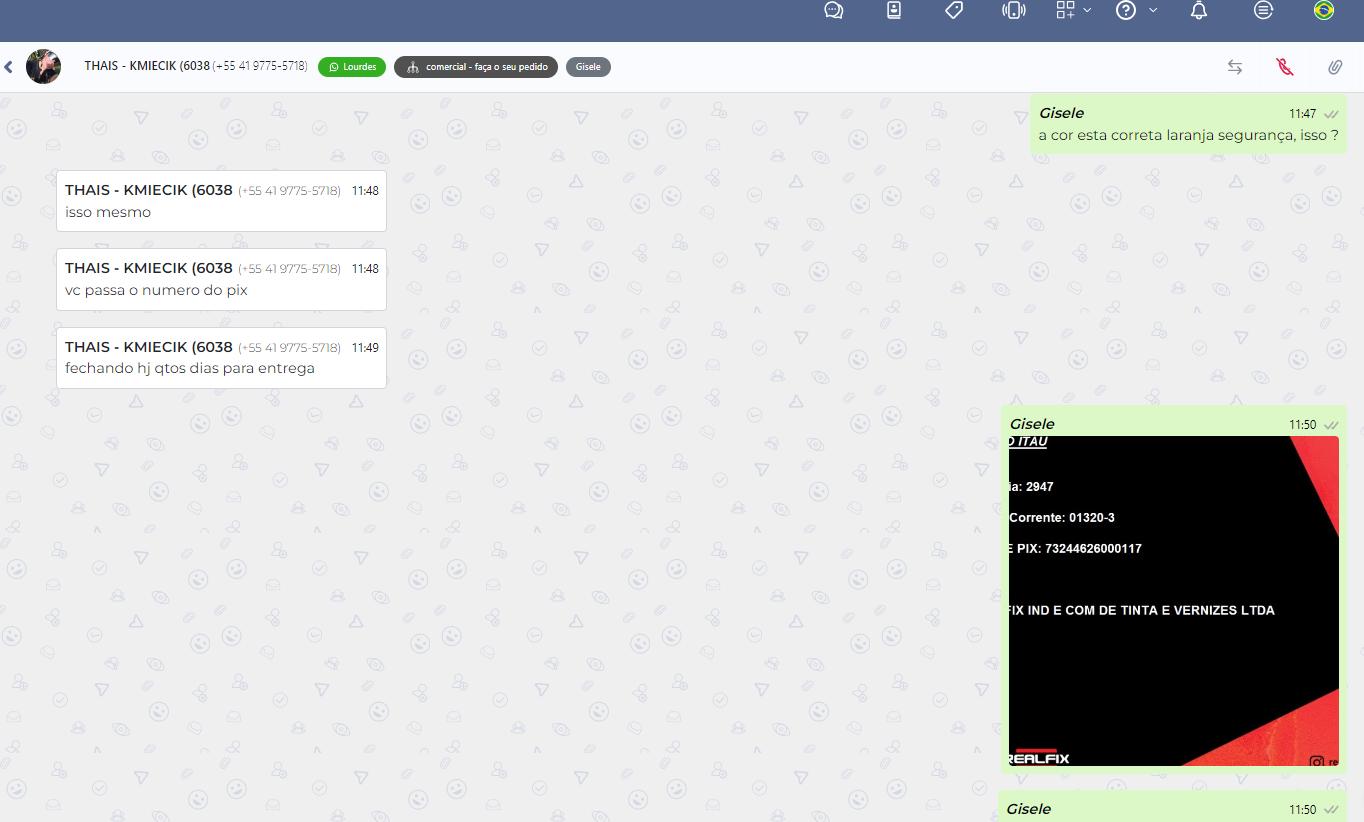Click the paperclip attachment icon
The width and height of the screenshot is (1364, 822).
(1334, 67)
